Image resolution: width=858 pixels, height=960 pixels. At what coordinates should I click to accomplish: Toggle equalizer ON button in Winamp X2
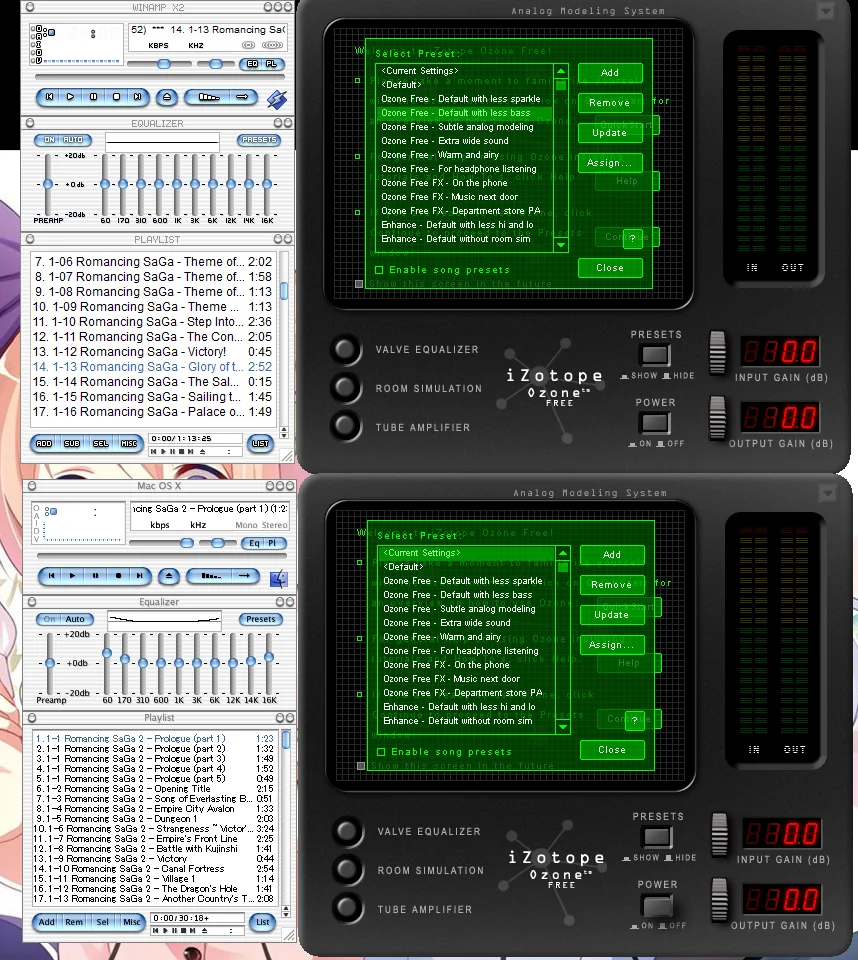(47, 140)
